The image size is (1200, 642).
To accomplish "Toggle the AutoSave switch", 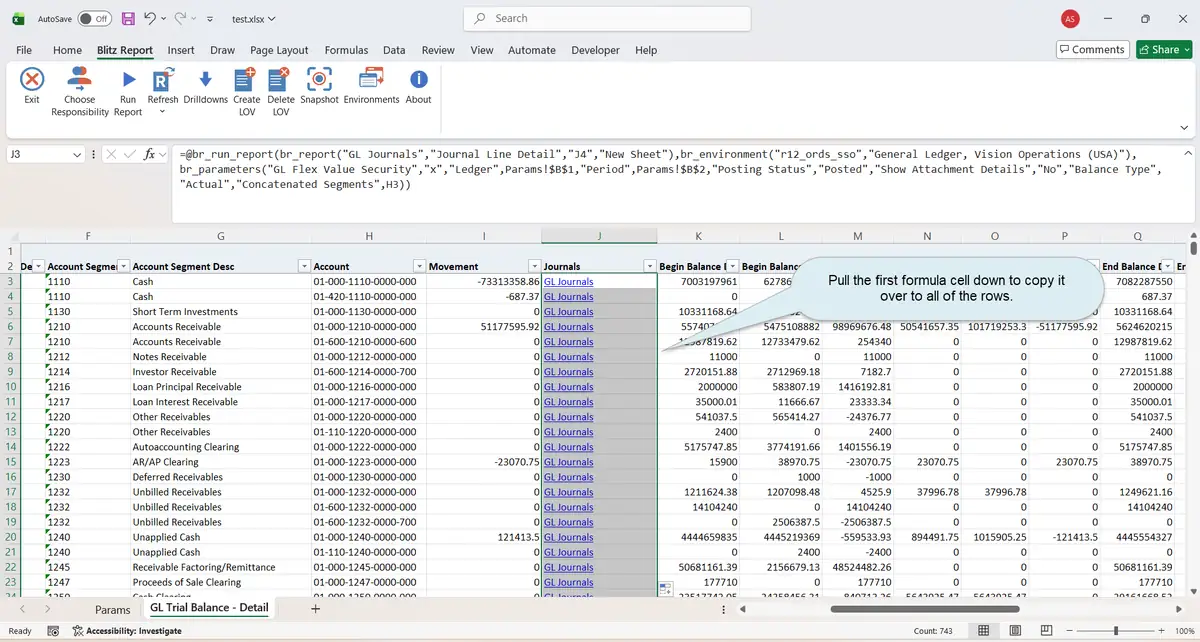I will pyautogui.click(x=94, y=18).
